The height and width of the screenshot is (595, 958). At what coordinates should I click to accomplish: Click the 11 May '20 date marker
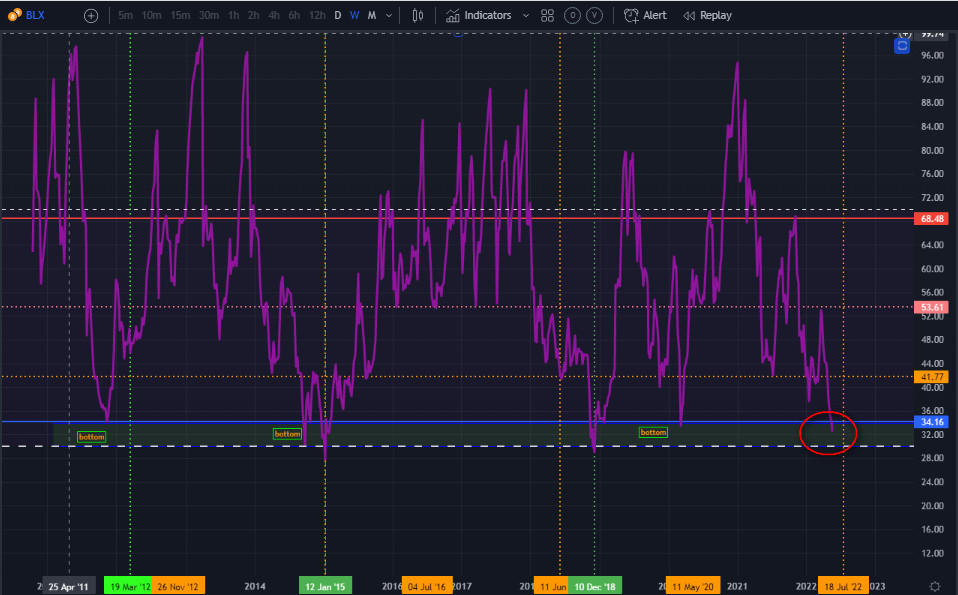[693, 586]
